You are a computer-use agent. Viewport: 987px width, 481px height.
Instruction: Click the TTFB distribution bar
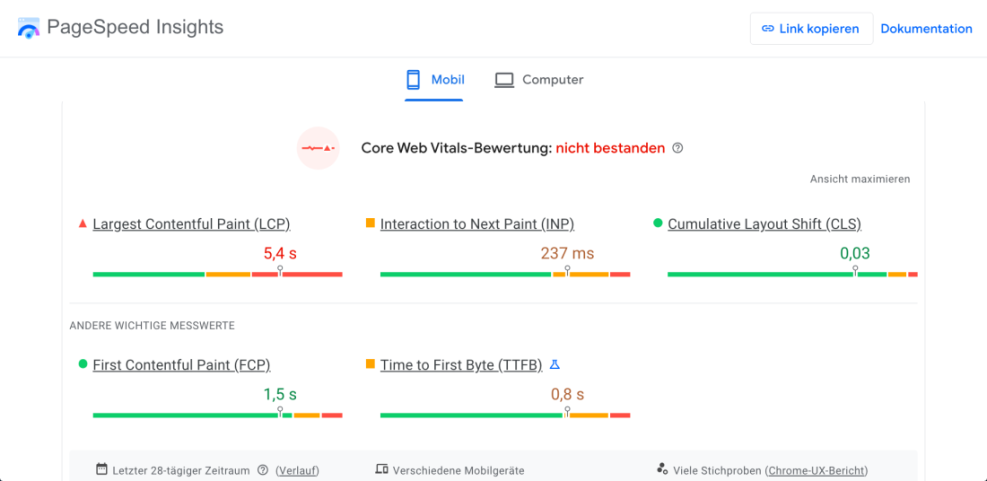click(505, 416)
